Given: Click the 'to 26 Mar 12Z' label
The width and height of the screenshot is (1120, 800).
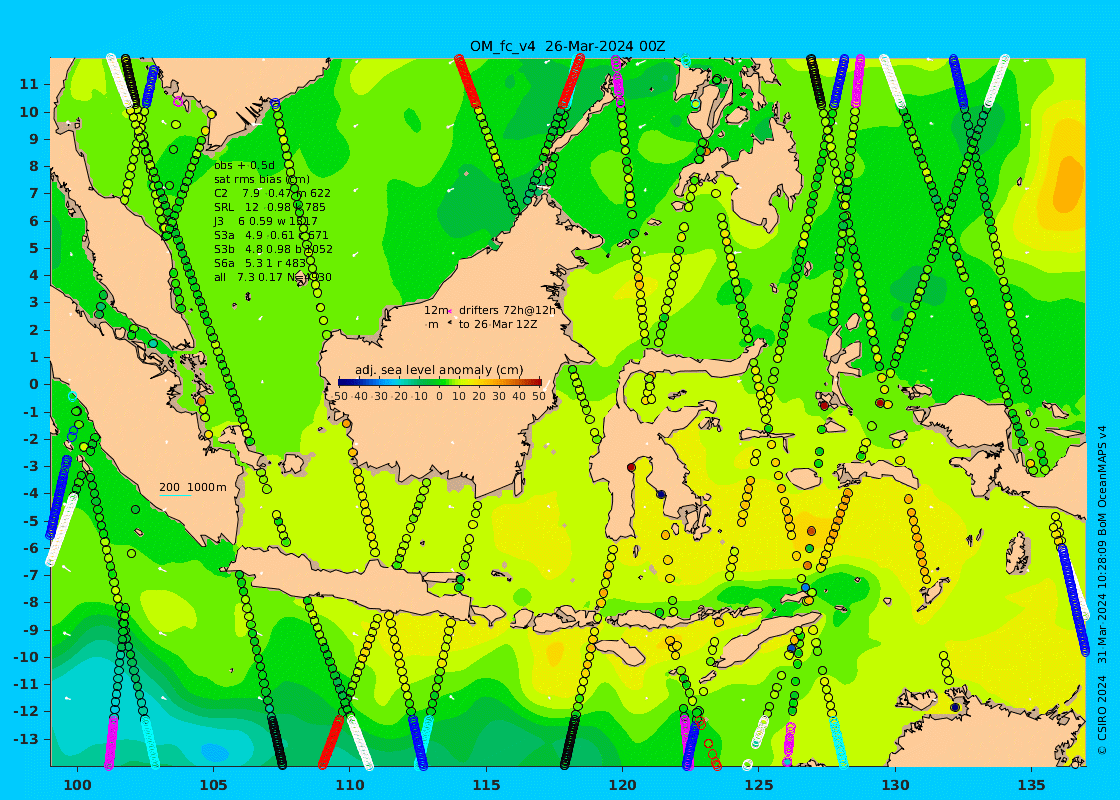Looking at the screenshot, I should click(x=498, y=324).
